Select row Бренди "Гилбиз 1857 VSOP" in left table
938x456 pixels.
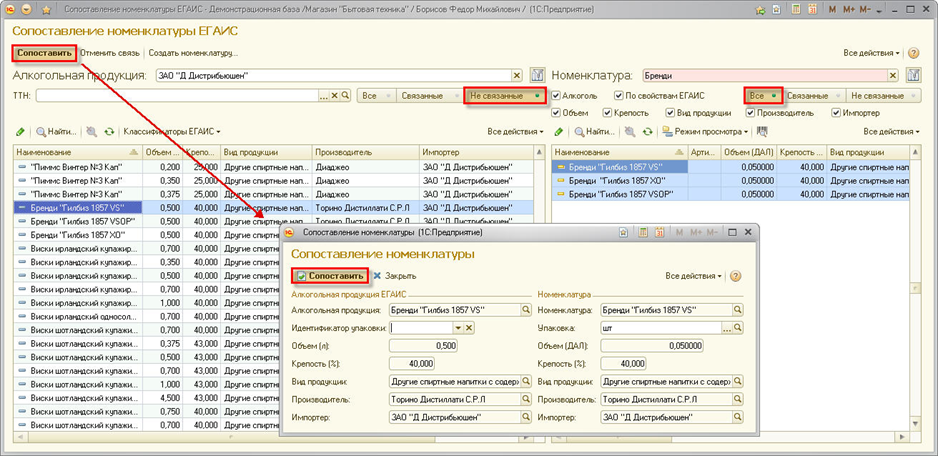[x=273, y=221]
